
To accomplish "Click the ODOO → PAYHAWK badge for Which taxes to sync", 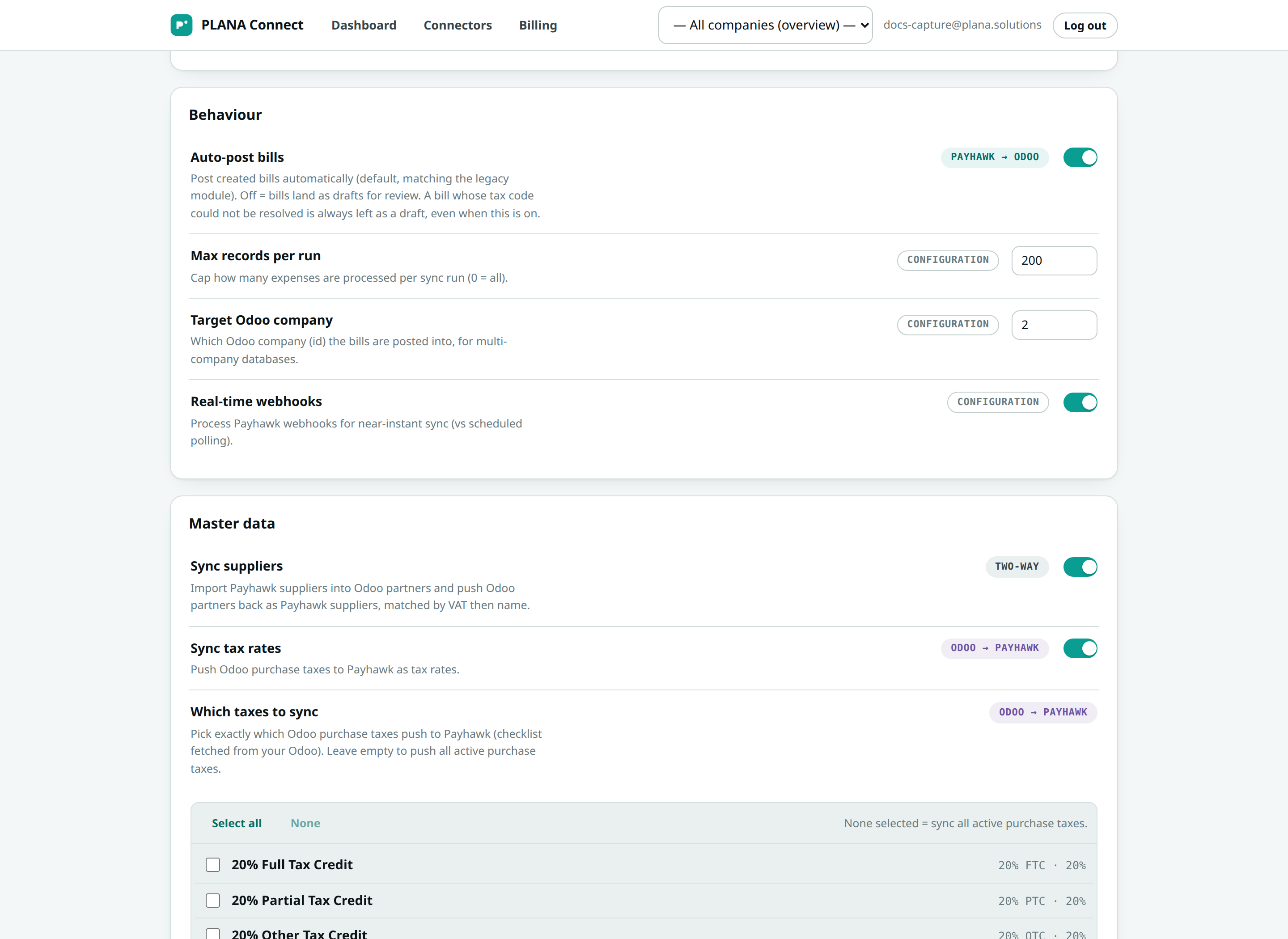I will pyautogui.click(x=1043, y=712).
